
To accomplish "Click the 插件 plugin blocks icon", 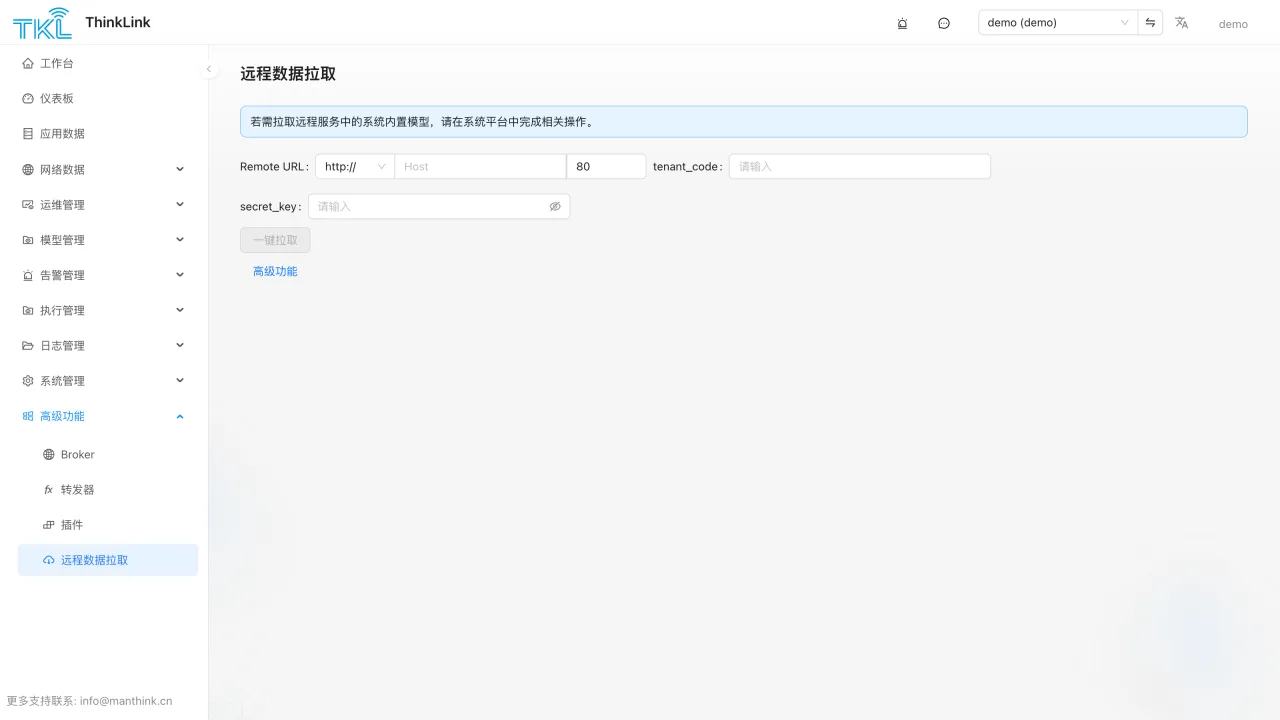I will [x=48, y=525].
